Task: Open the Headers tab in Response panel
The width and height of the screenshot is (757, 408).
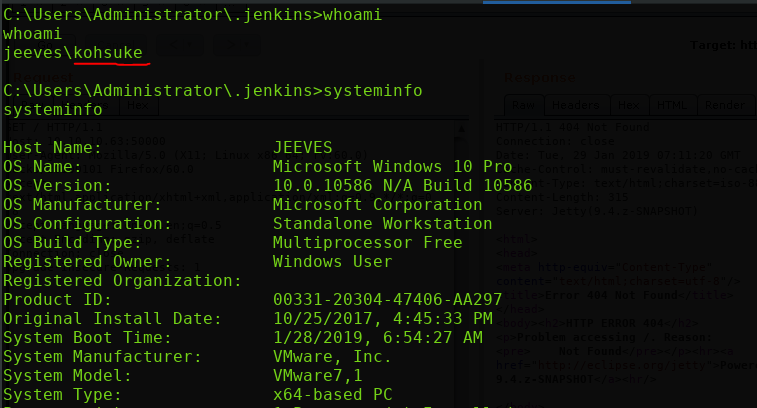Action: click(x=575, y=105)
